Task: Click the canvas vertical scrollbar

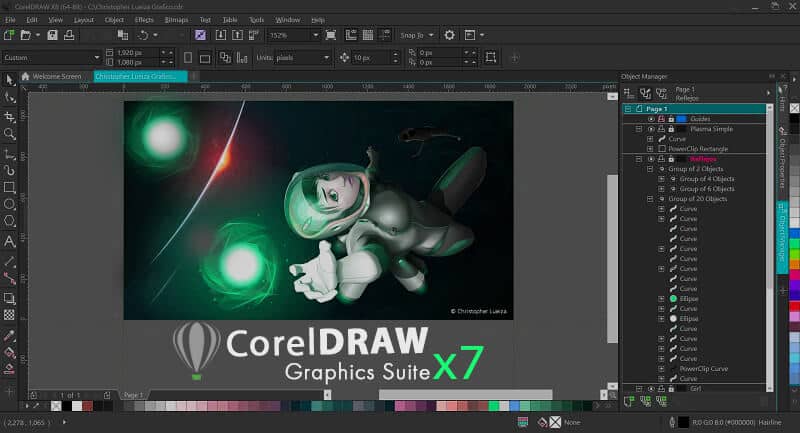Action: click(x=612, y=259)
